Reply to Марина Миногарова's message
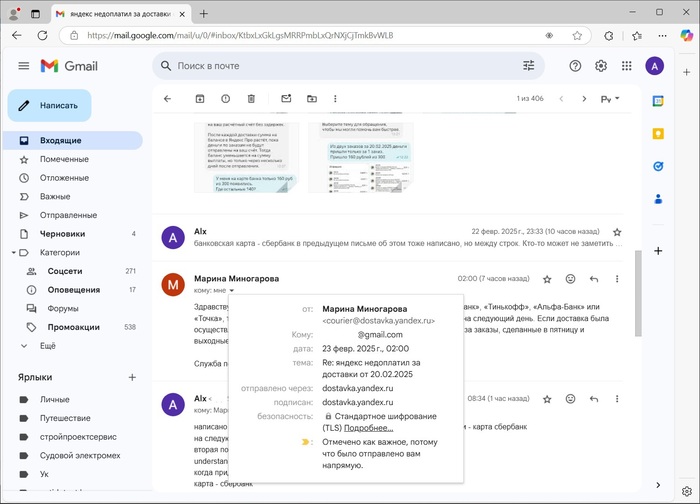The height and width of the screenshot is (504, 700). [594, 279]
